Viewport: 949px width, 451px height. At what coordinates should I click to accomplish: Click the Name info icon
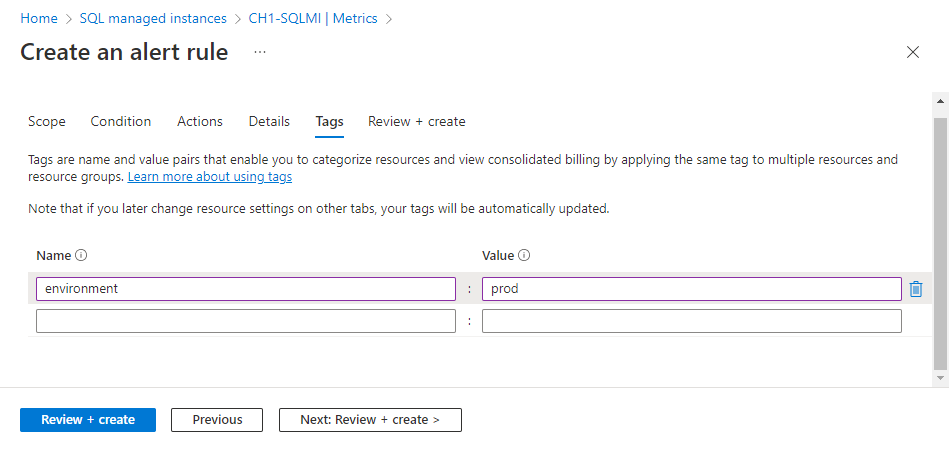pyautogui.click(x=81, y=256)
